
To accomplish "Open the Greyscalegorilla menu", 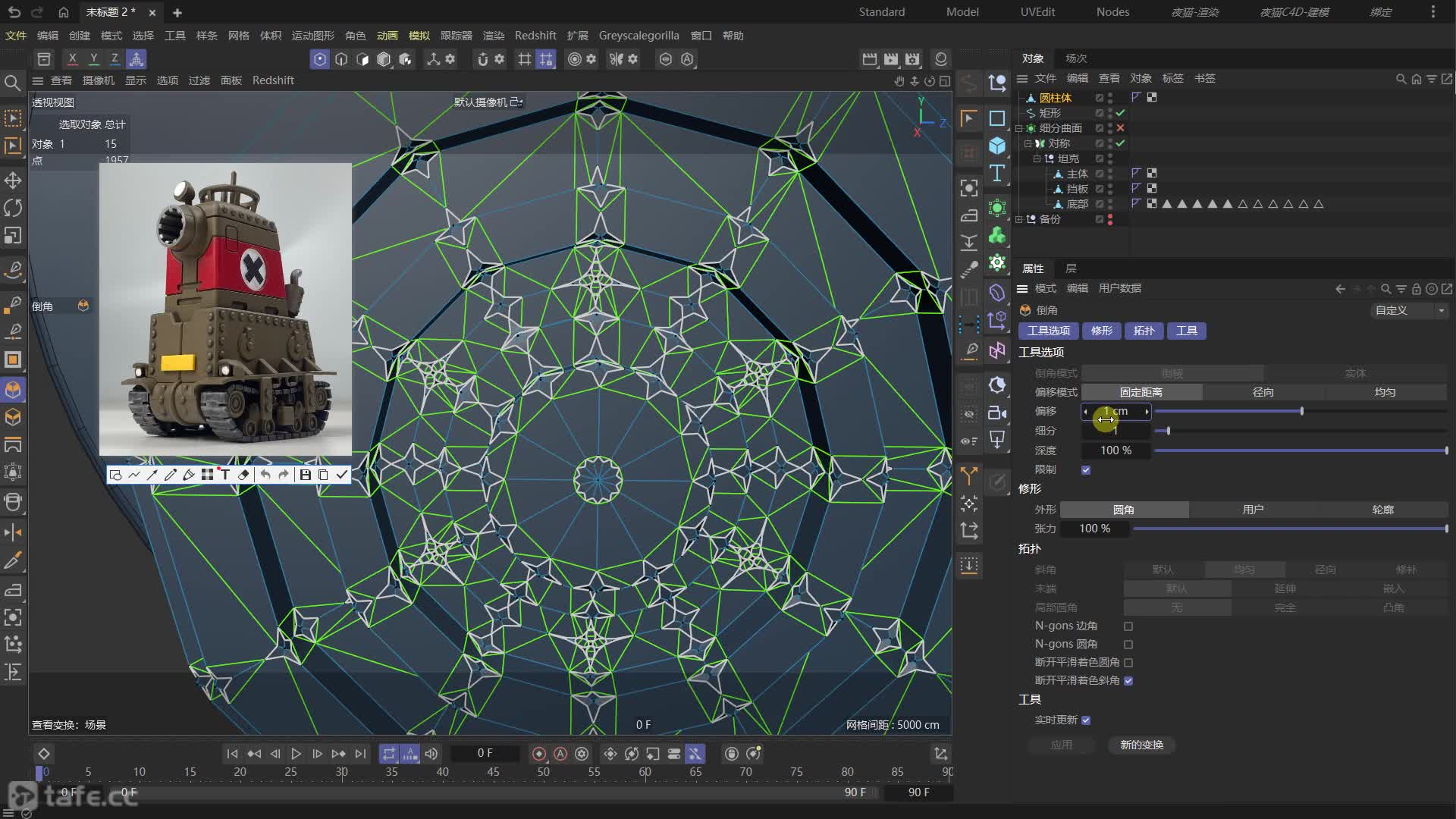I will pos(639,36).
